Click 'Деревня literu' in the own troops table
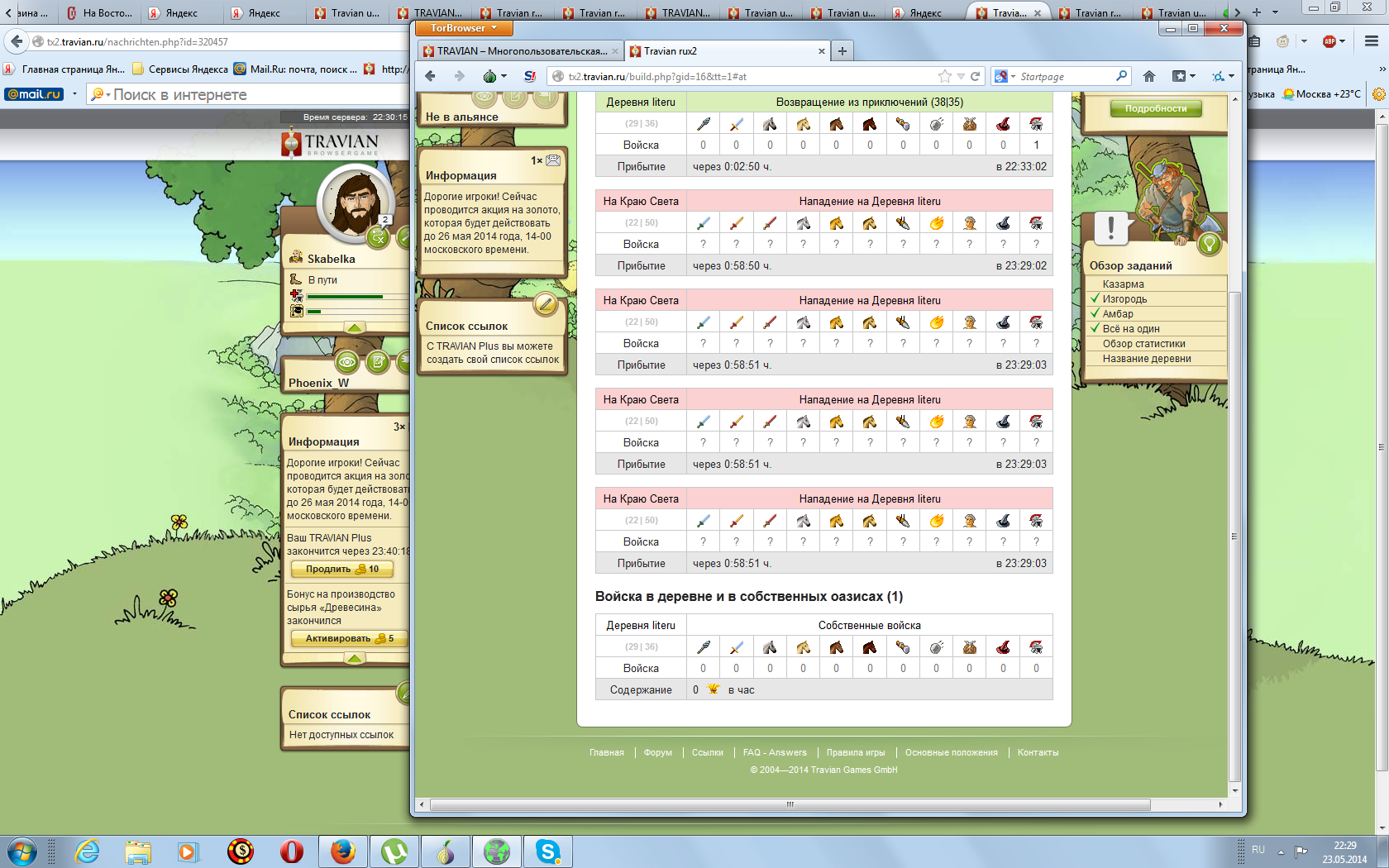1389x868 pixels. point(641,626)
